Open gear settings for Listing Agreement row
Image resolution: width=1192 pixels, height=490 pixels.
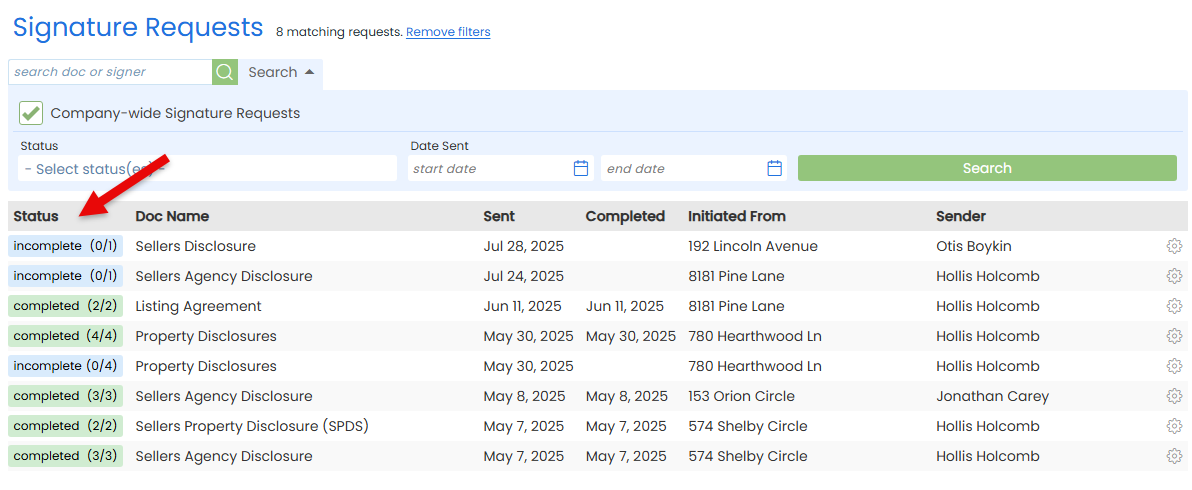[1174, 306]
